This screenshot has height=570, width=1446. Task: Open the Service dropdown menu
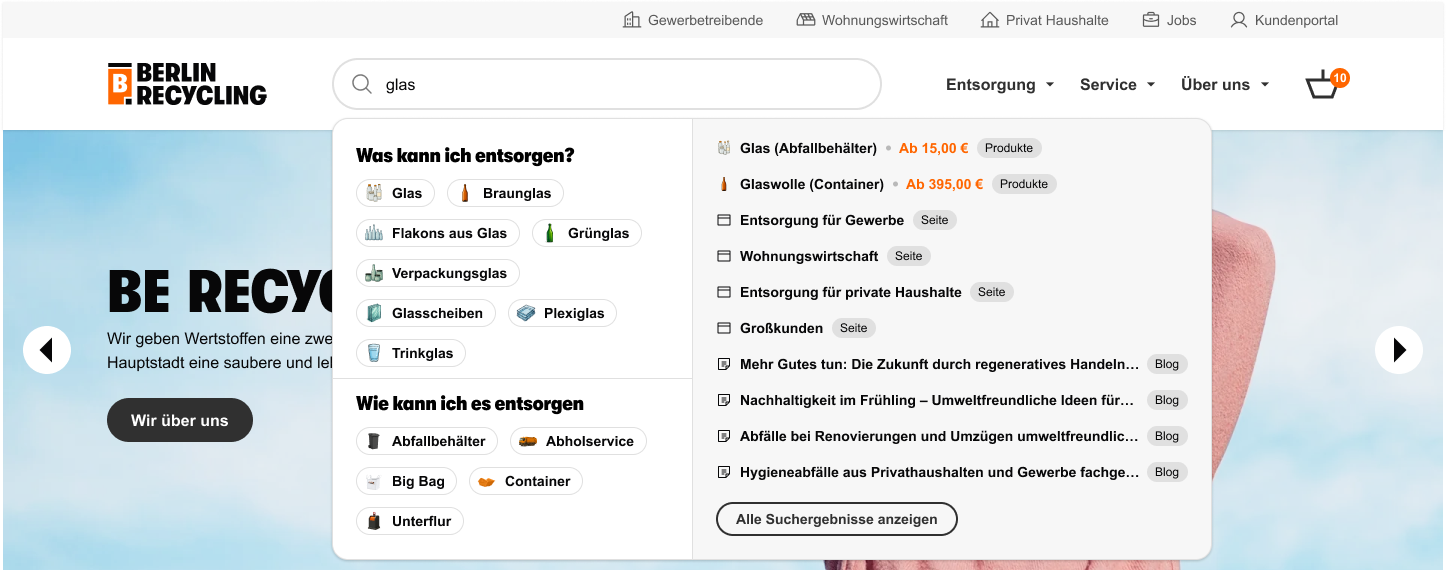1117,85
